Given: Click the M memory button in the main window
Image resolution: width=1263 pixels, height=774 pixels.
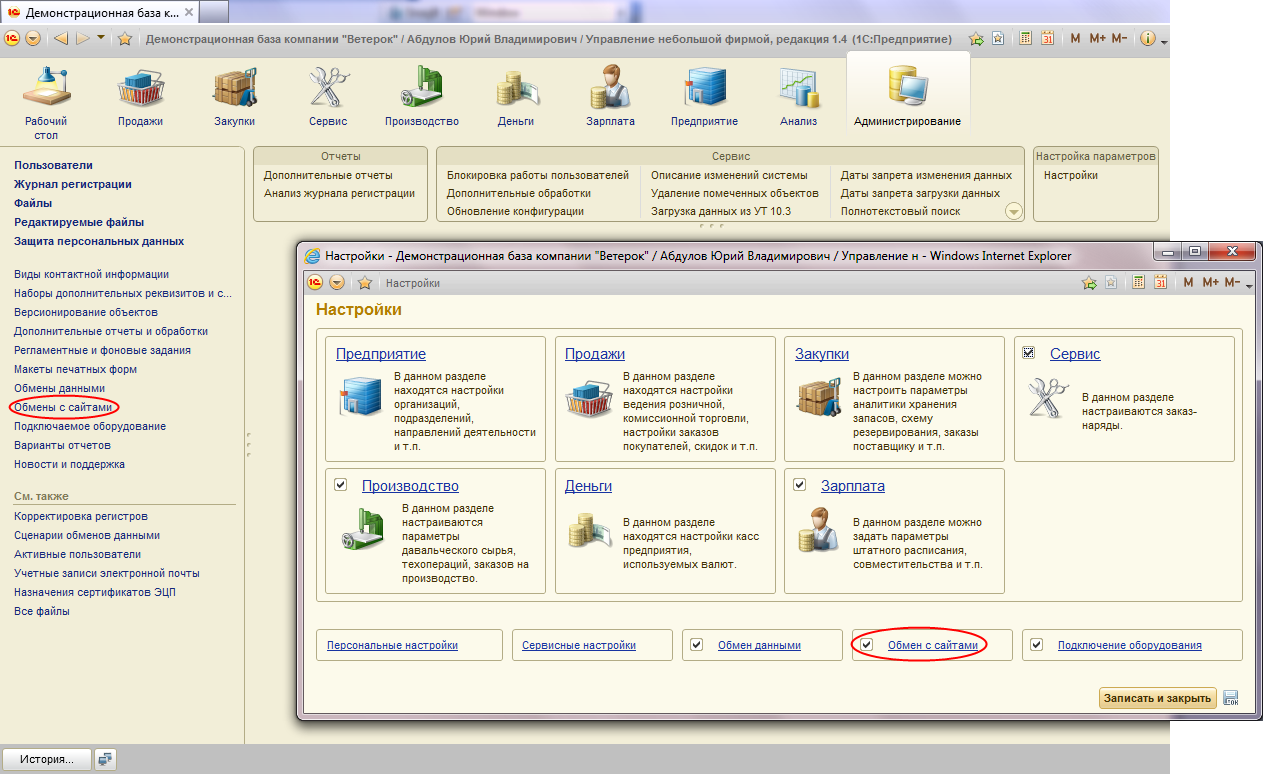Looking at the screenshot, I should pyautogui.click(x=1075, y=39).
